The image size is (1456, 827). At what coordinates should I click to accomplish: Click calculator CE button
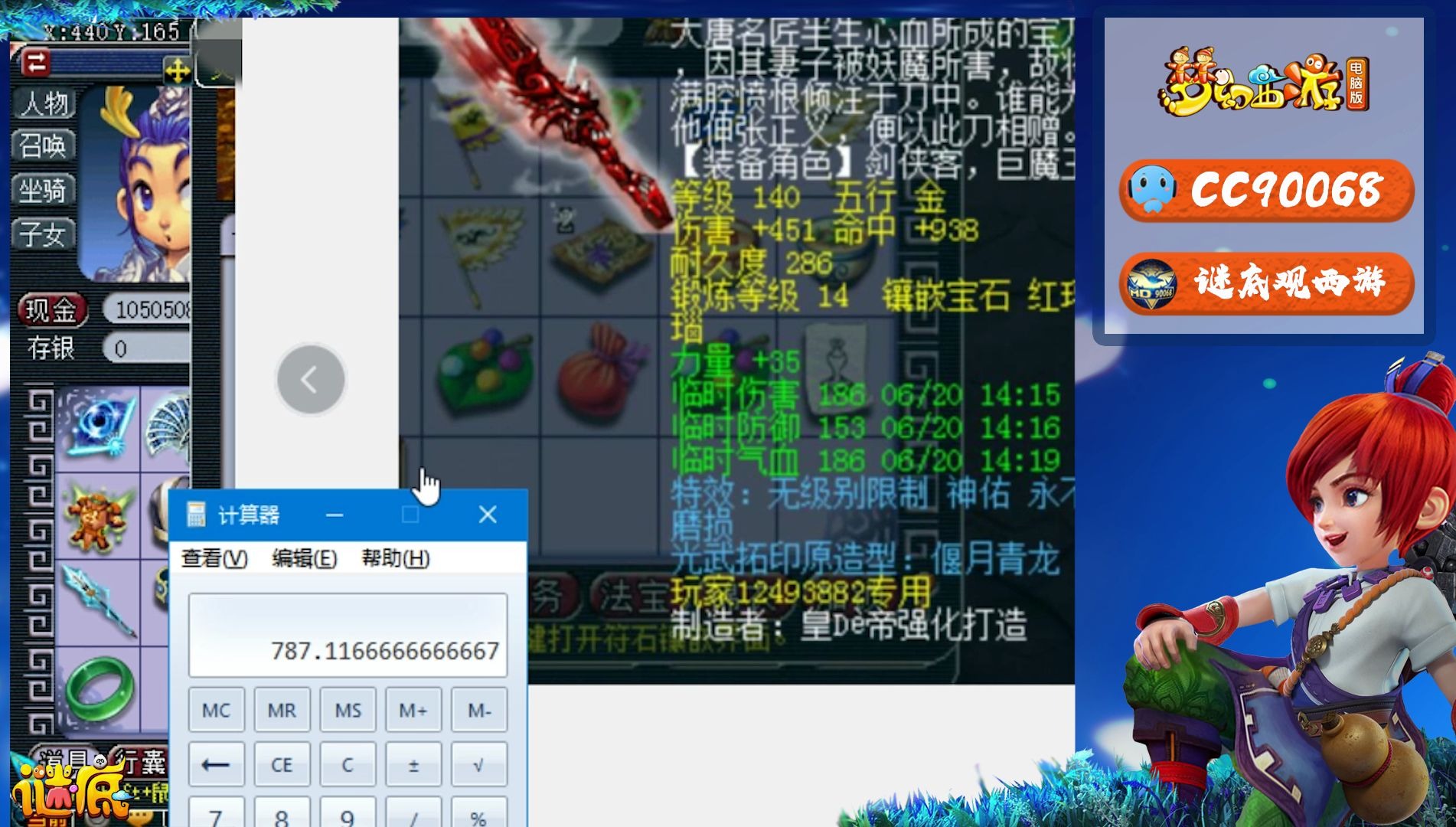(x=282, y=764)
